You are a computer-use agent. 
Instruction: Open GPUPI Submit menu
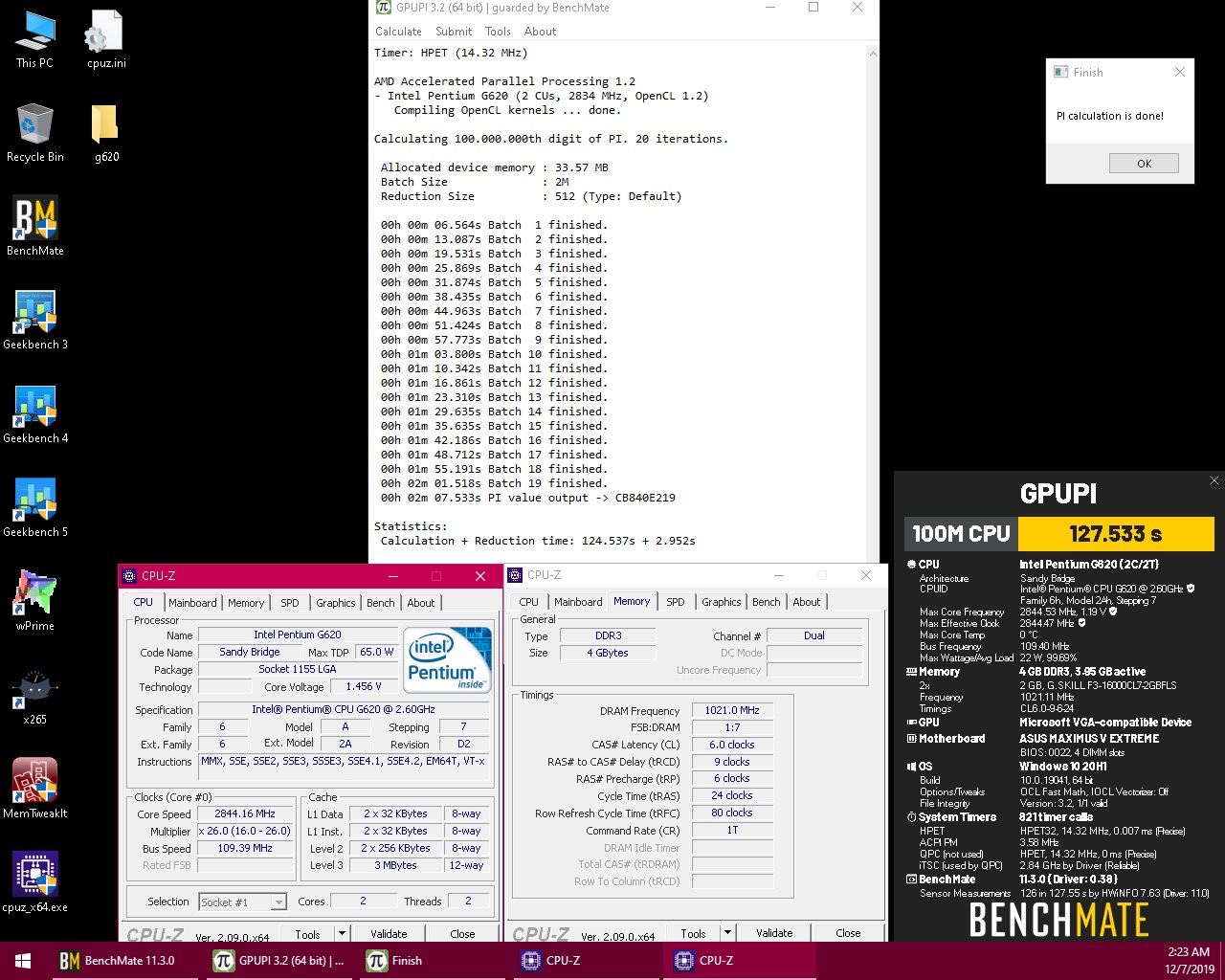(x=454, y=32)
